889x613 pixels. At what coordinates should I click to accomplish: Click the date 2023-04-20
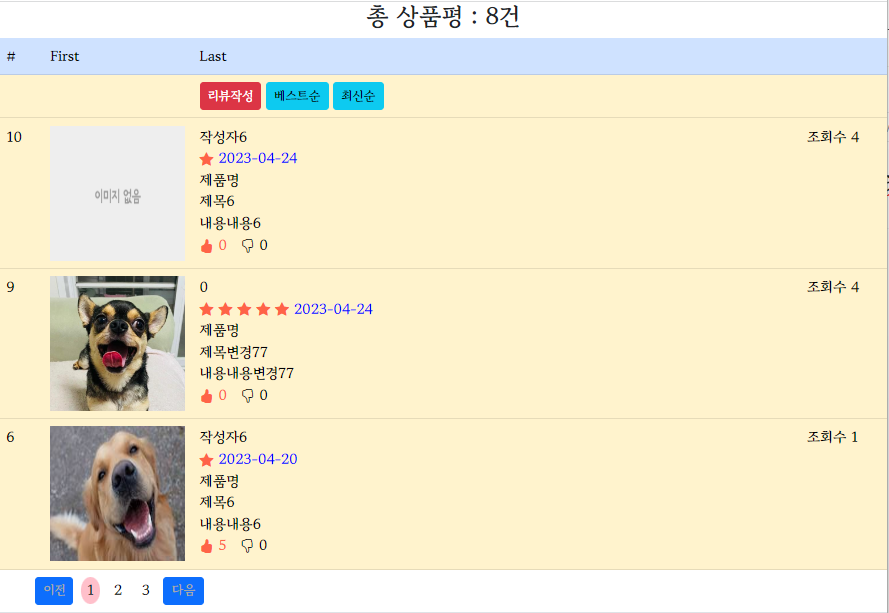click(258, 459)
